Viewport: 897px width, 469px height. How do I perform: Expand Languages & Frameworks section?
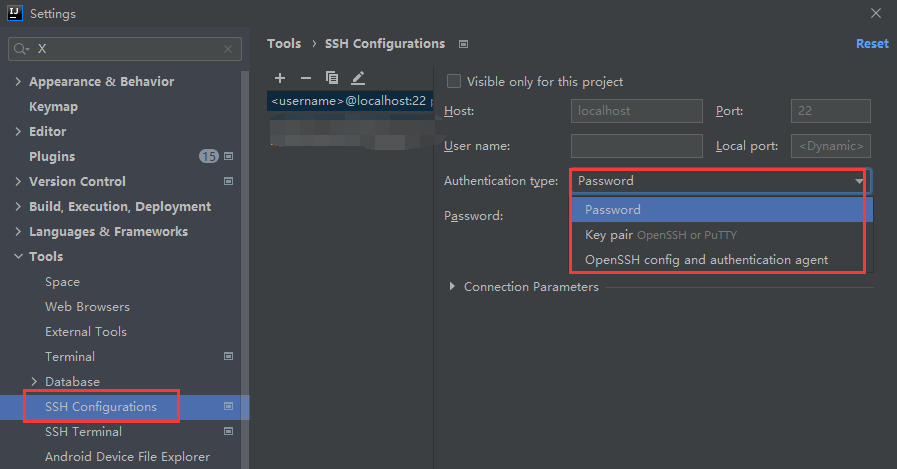pos(18,231)
